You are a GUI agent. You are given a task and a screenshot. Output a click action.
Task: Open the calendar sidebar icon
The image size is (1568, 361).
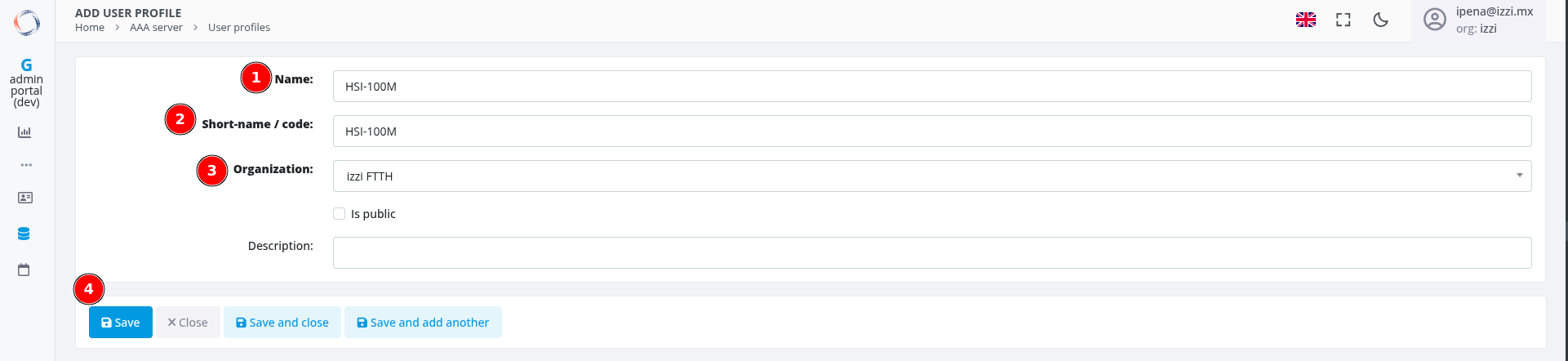(x=24, y=270)
